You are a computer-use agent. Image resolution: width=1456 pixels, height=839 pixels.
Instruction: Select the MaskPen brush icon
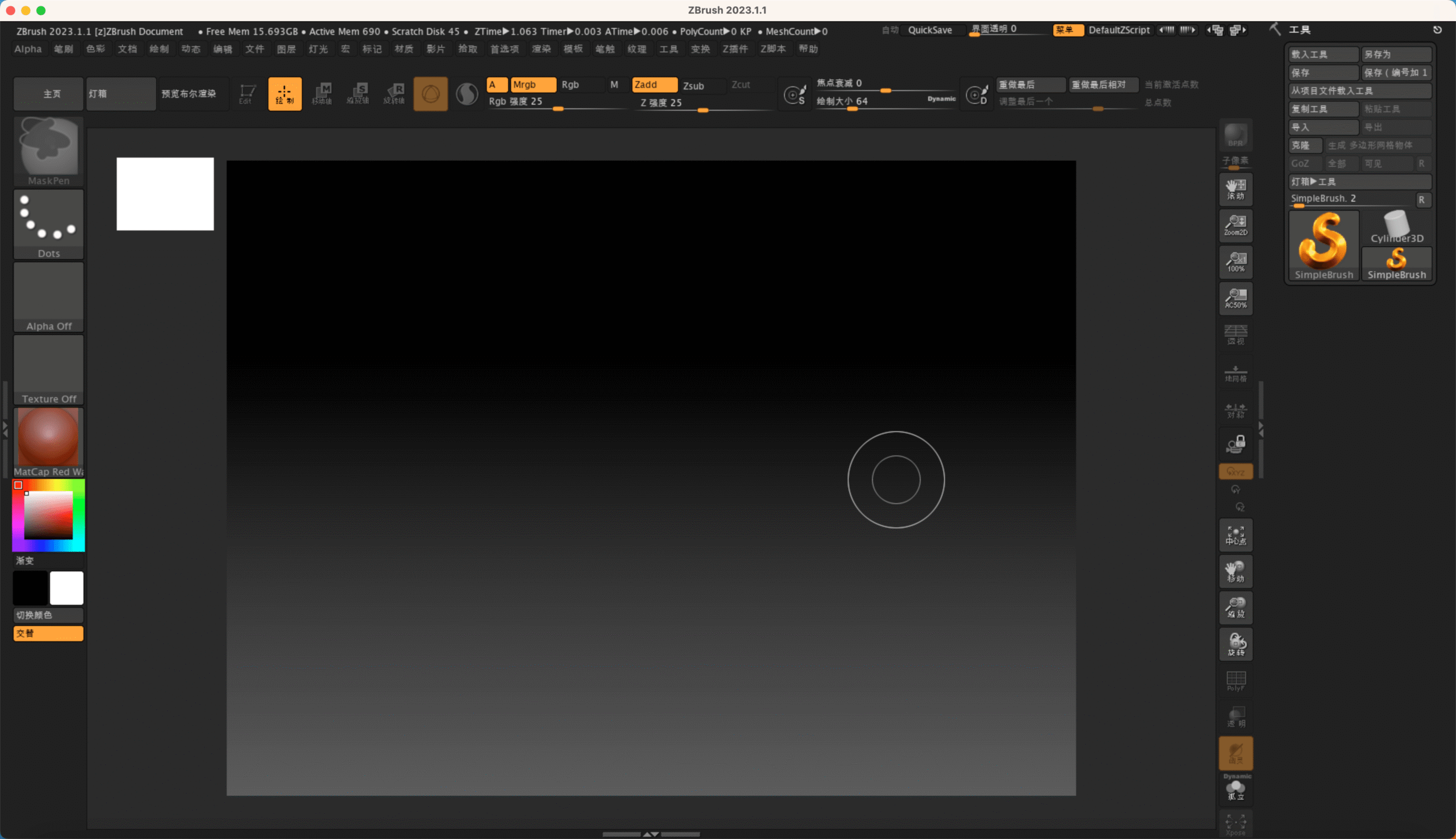(48, 150)
